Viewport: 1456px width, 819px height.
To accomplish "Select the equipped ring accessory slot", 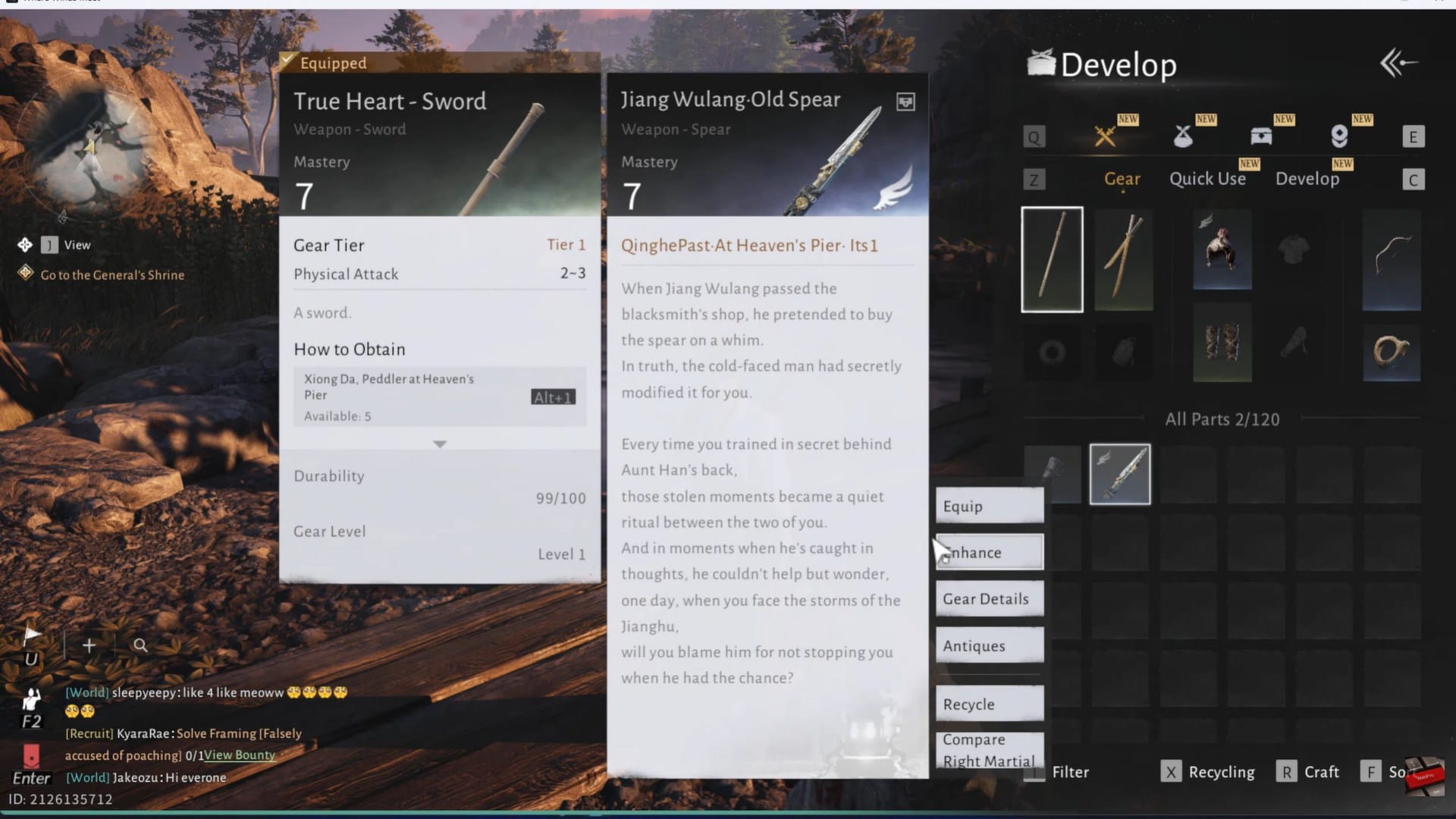I will [1392, 352].
